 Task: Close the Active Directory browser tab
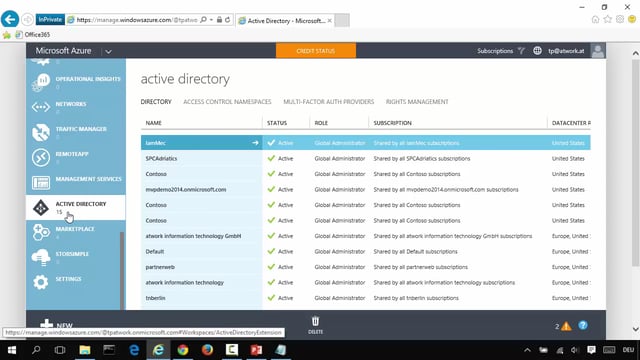pos(329,20)
